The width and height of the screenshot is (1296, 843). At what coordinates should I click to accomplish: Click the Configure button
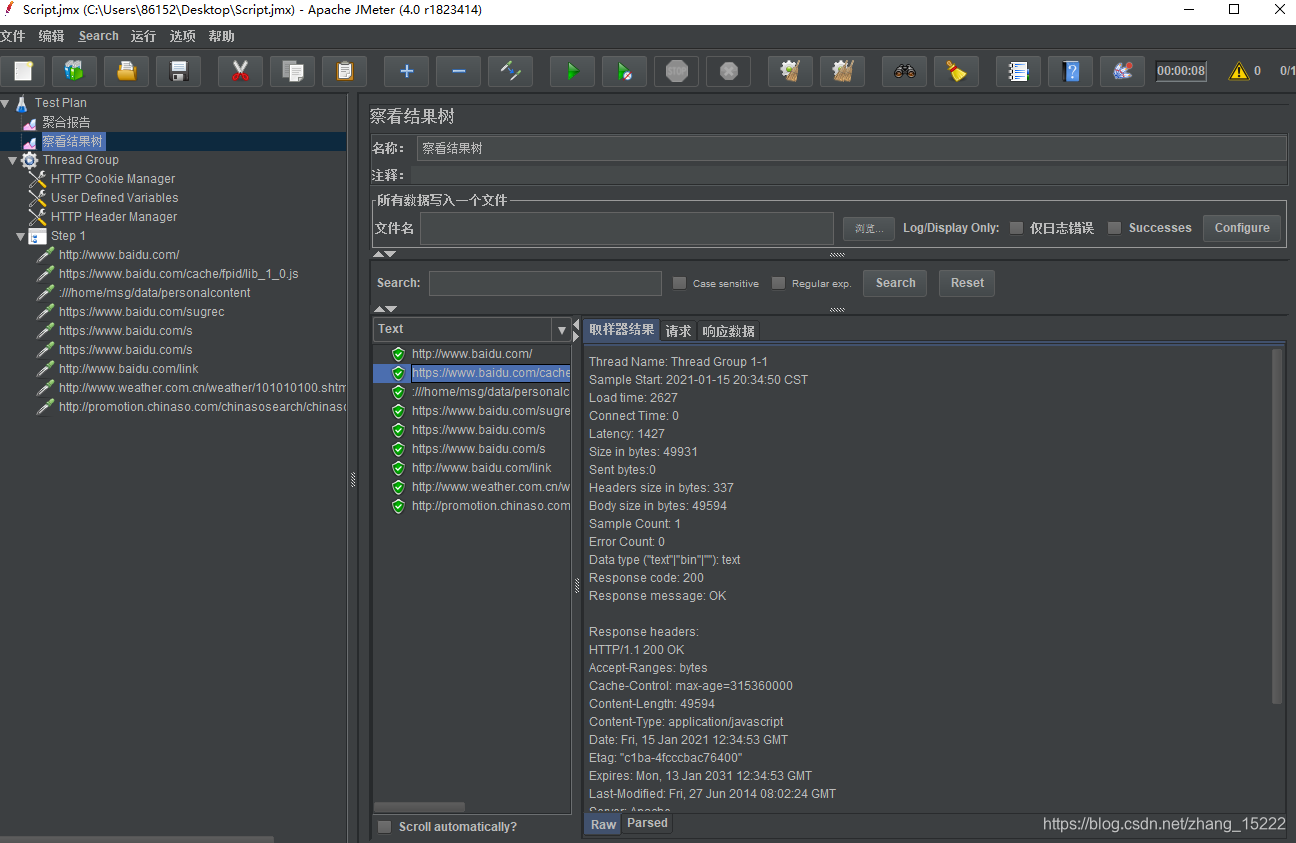pyautogui.click(x=1242, y=228)
